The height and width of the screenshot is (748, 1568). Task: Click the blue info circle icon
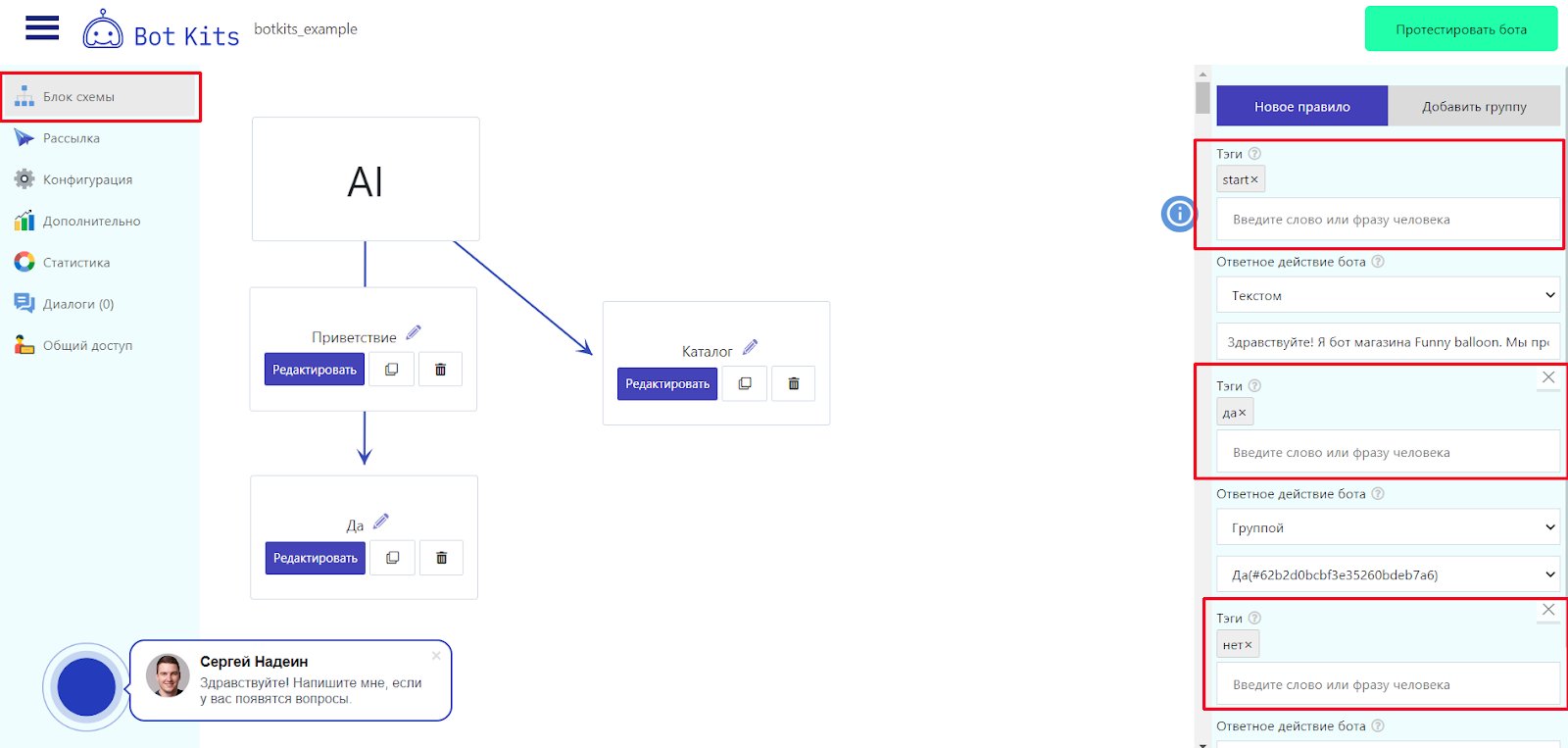pyautogui.click(x=1179, y=213)
